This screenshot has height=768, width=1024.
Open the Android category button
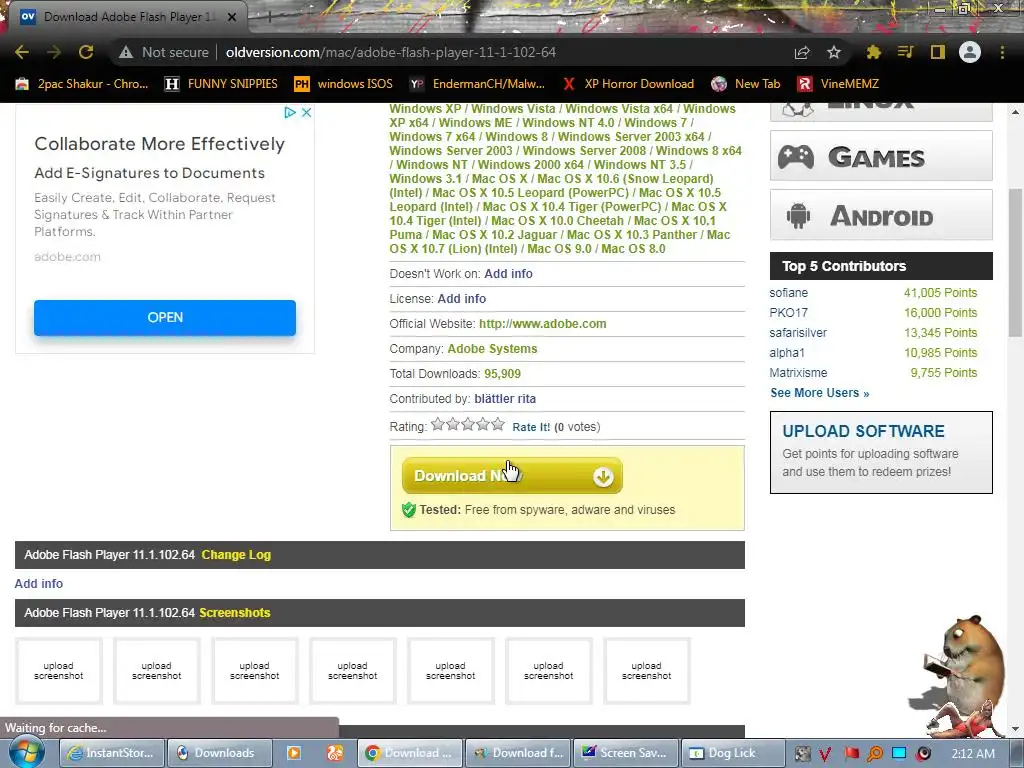pyautogui.click(x=881, y=215)
